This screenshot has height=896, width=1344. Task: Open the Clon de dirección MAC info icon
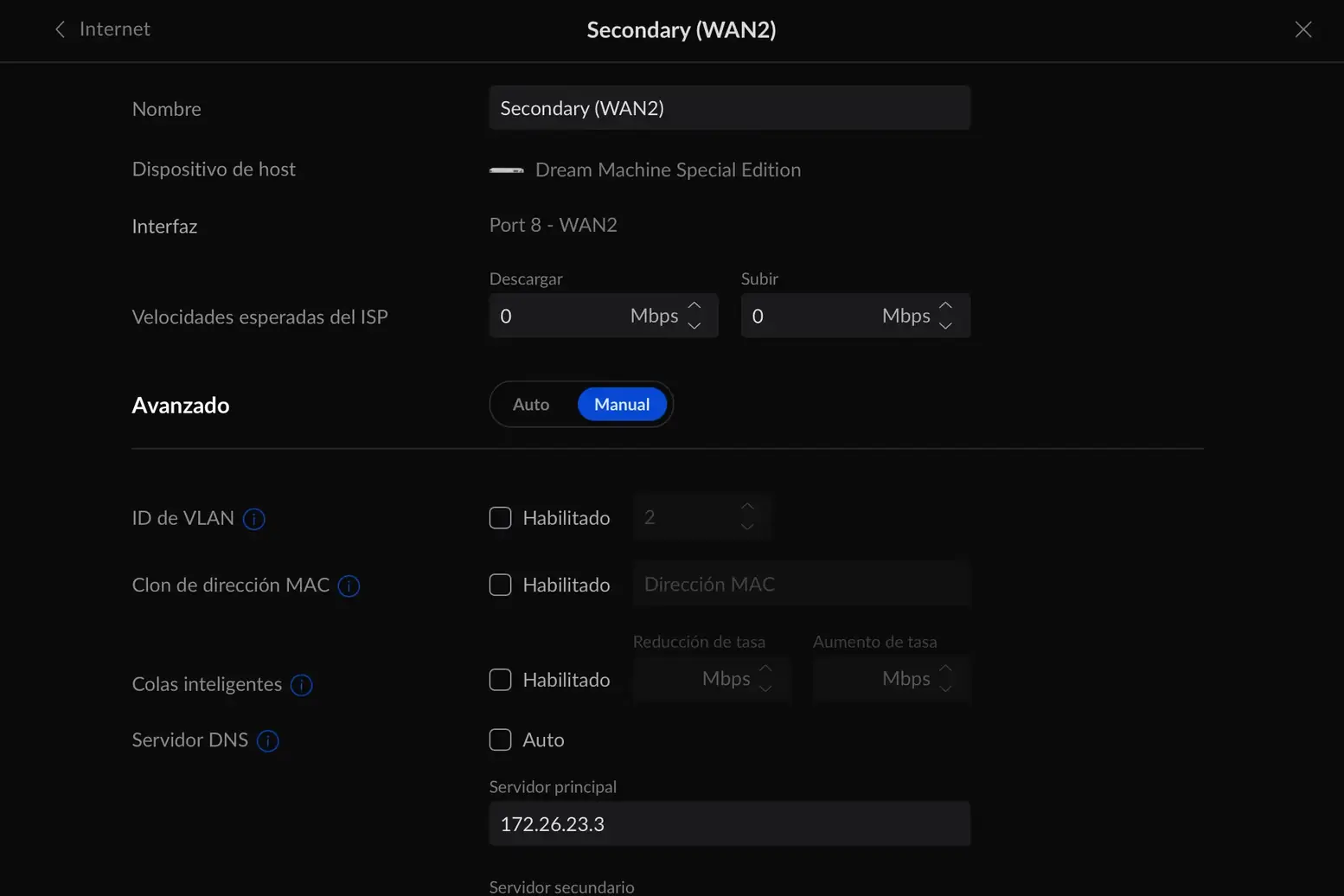(x=349, y=586)
